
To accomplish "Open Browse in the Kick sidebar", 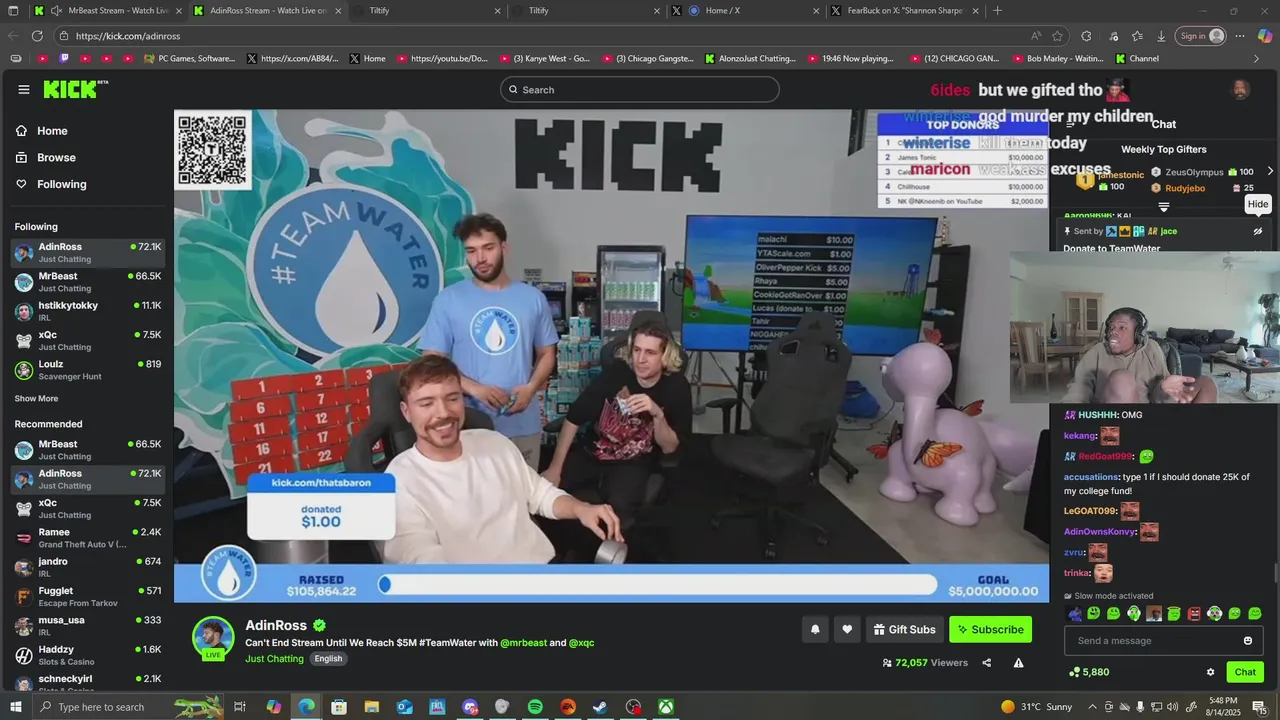I will point(46,158).
